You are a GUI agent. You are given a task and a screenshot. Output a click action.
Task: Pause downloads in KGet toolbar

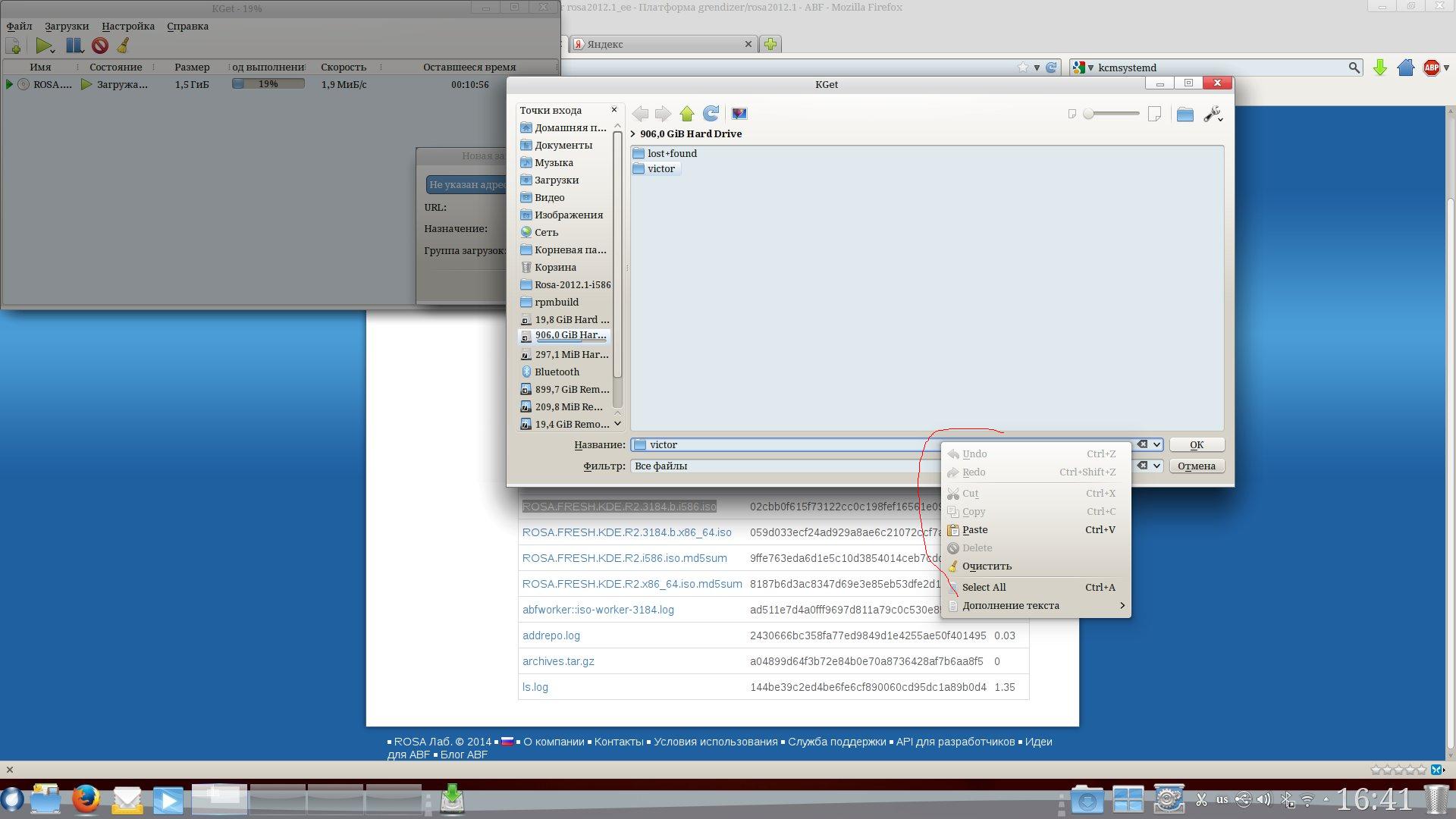tap(74, 45)
